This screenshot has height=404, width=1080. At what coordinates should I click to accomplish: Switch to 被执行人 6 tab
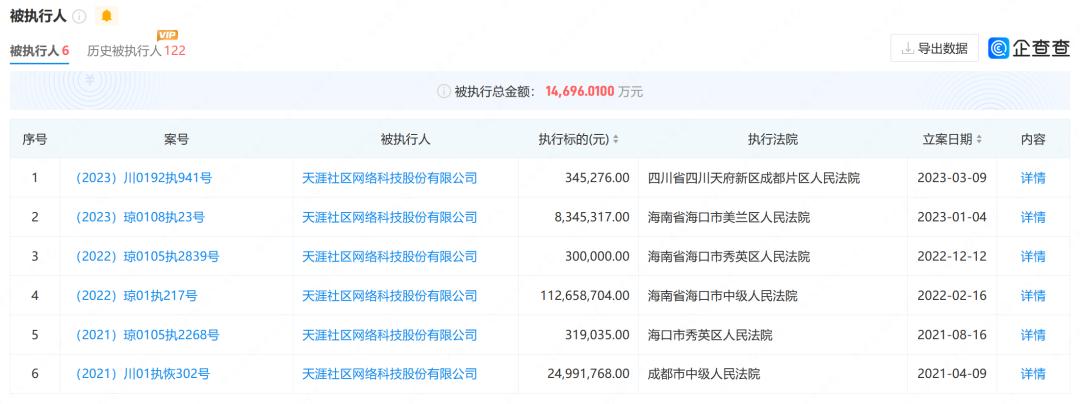point(39,50)
